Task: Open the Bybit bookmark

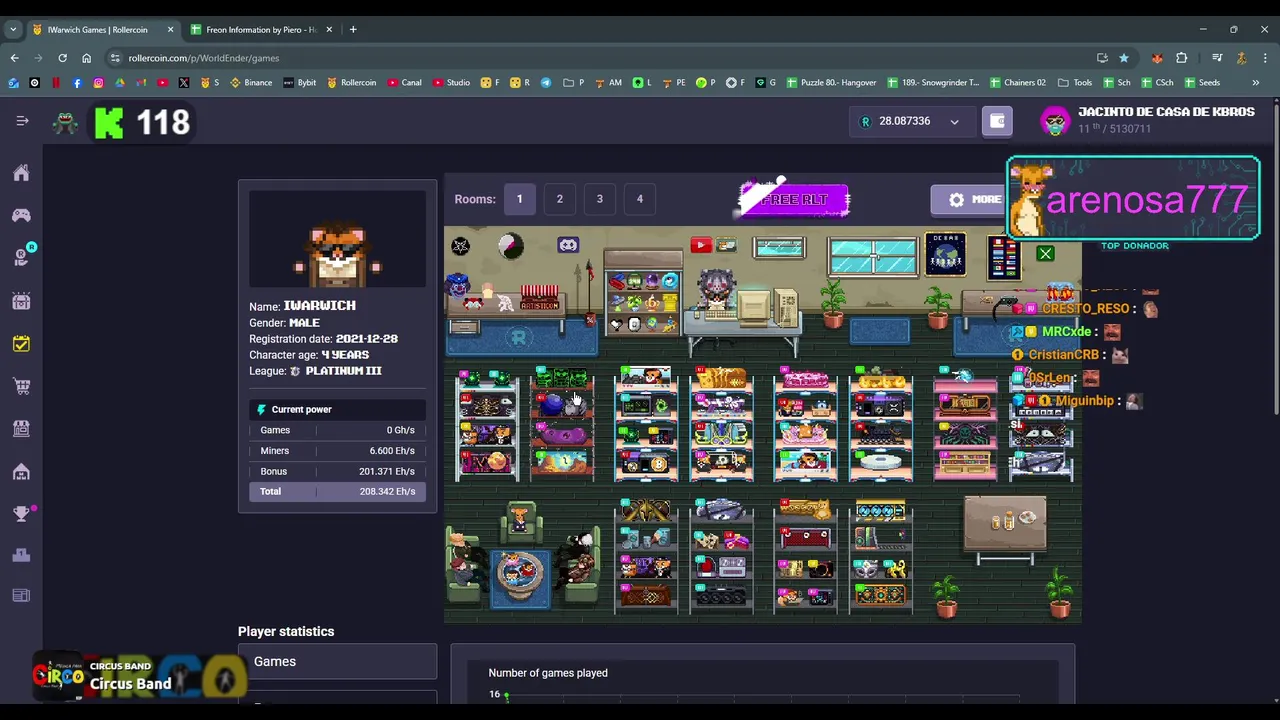Action: pos(299,82)
